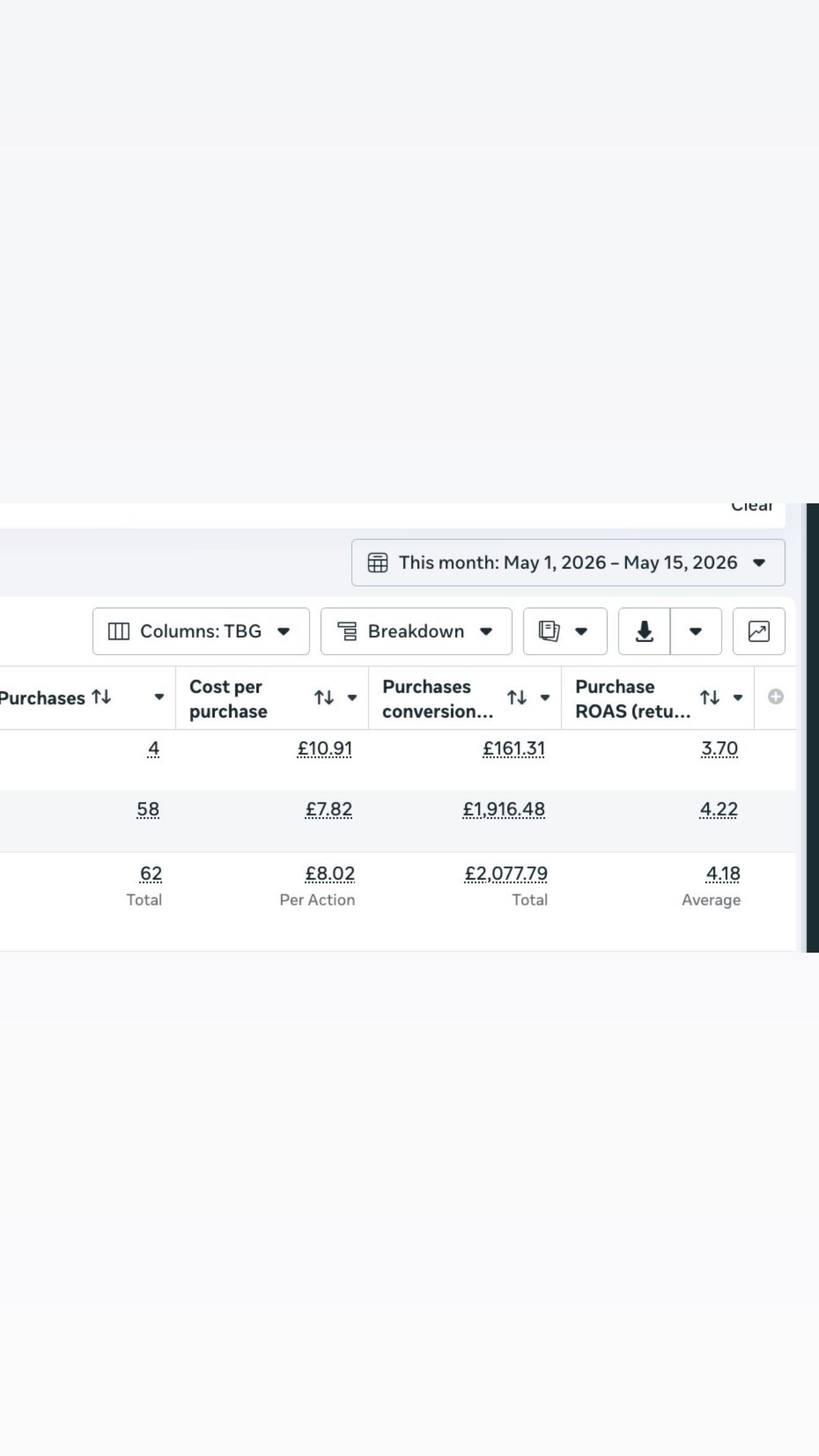Click the 4.18 average ROAS value

click(723, 874)
